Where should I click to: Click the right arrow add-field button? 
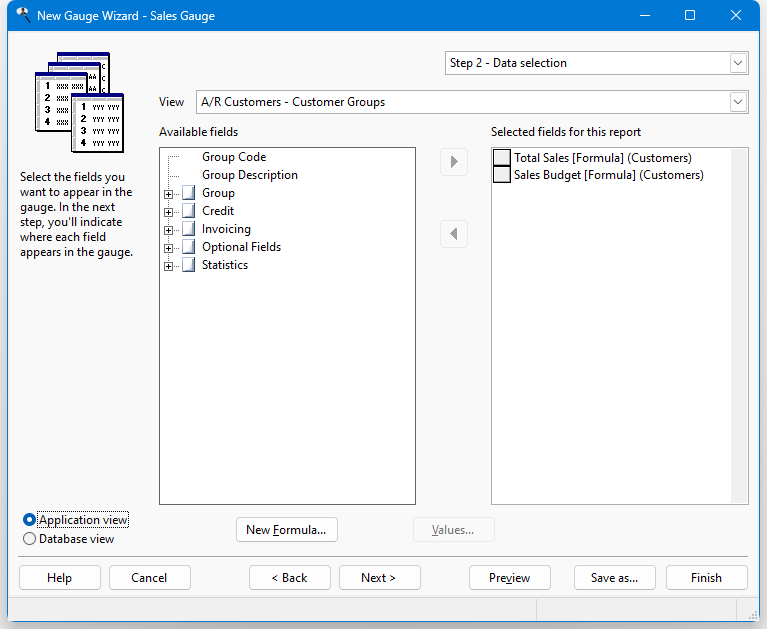[x=453, y=162]
